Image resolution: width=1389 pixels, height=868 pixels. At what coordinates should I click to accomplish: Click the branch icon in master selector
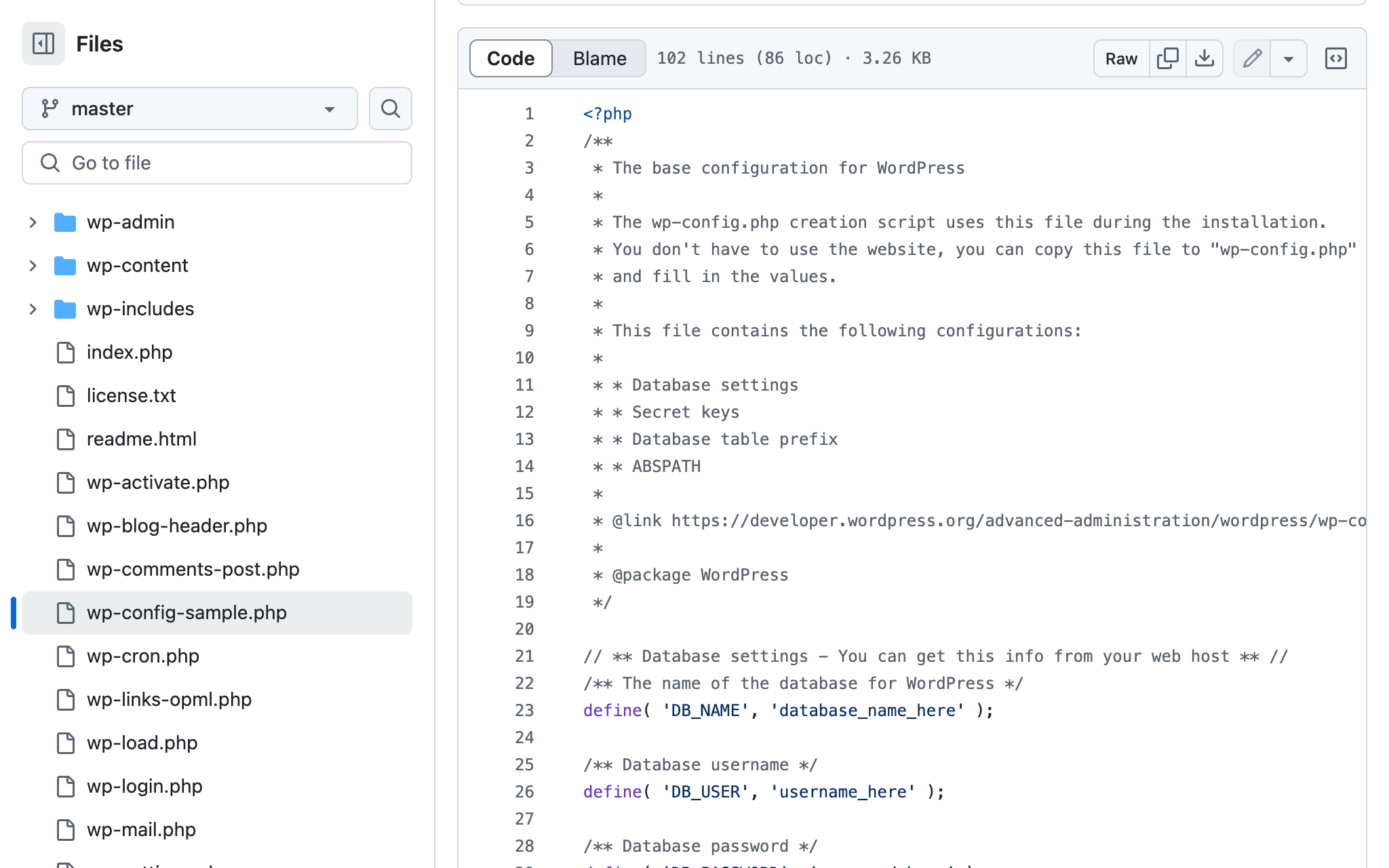50,108
